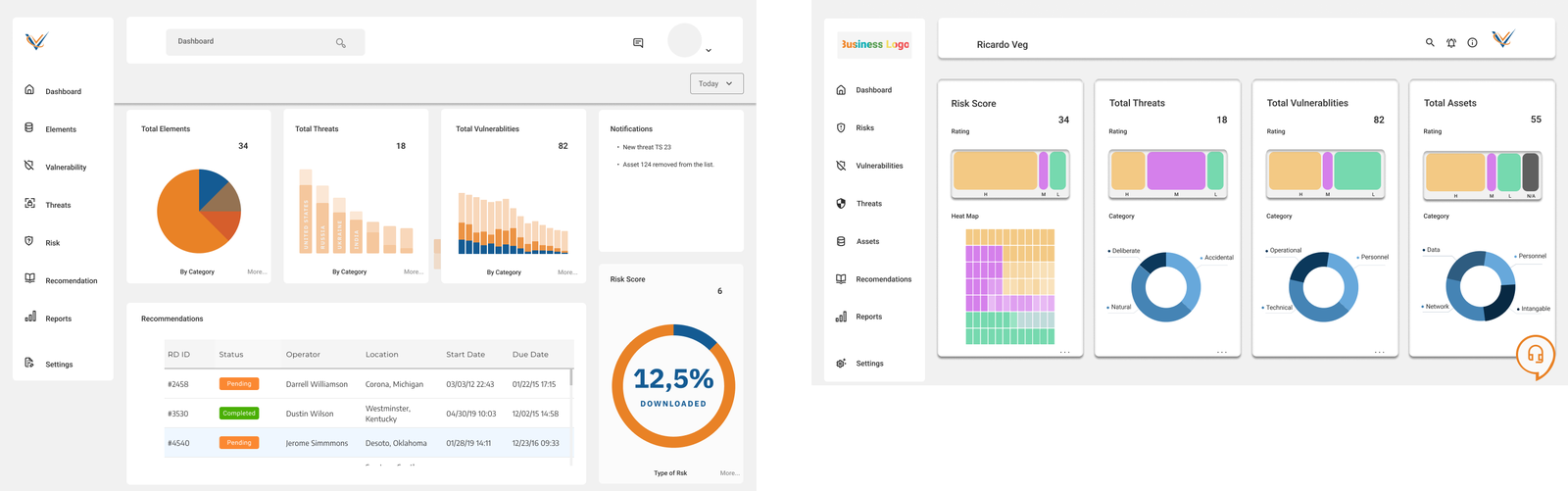Click the Dashboard search input field
This screenshot has height=491, width=1568.
[266, 42]
